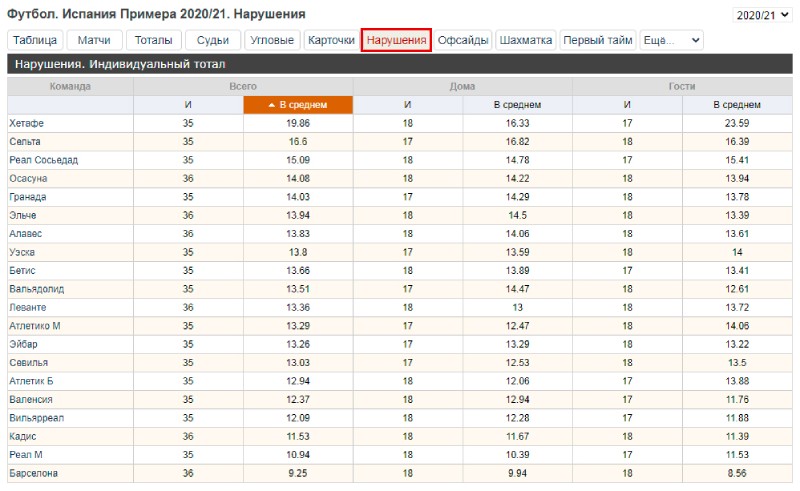The height and width of the screenshot is (491, 800).
Task: Sort by И under Гости
Action: [x=627, y=105]
